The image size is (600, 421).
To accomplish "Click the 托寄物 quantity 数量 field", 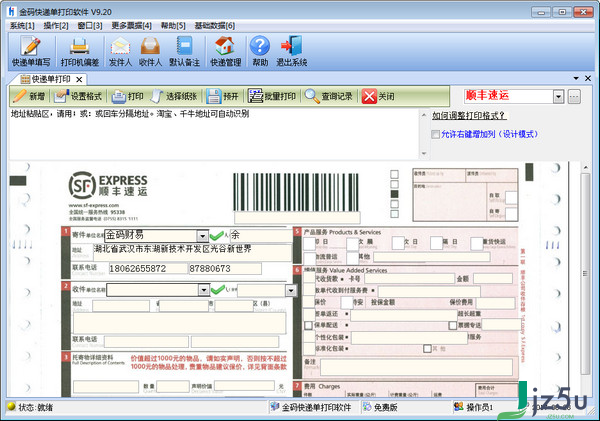I will (x=173, y=386).
